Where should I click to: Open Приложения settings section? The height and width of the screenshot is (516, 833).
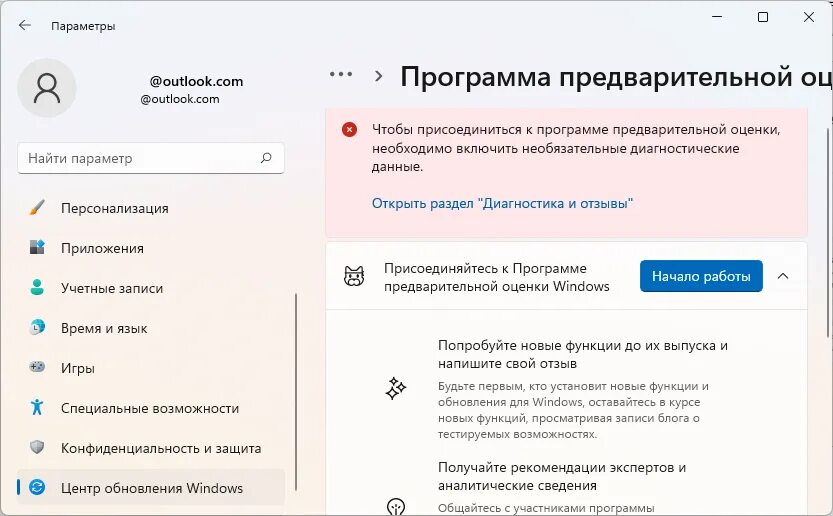pos(151,248)
